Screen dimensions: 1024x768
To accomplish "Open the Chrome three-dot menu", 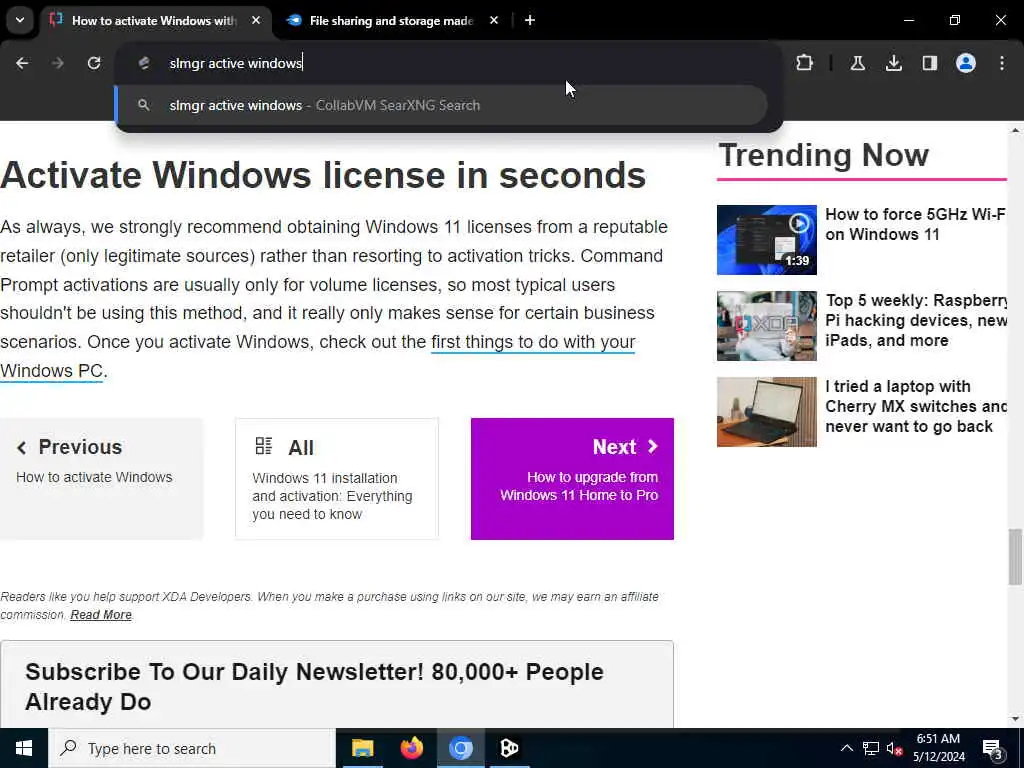I will (x=1001, y=63).
